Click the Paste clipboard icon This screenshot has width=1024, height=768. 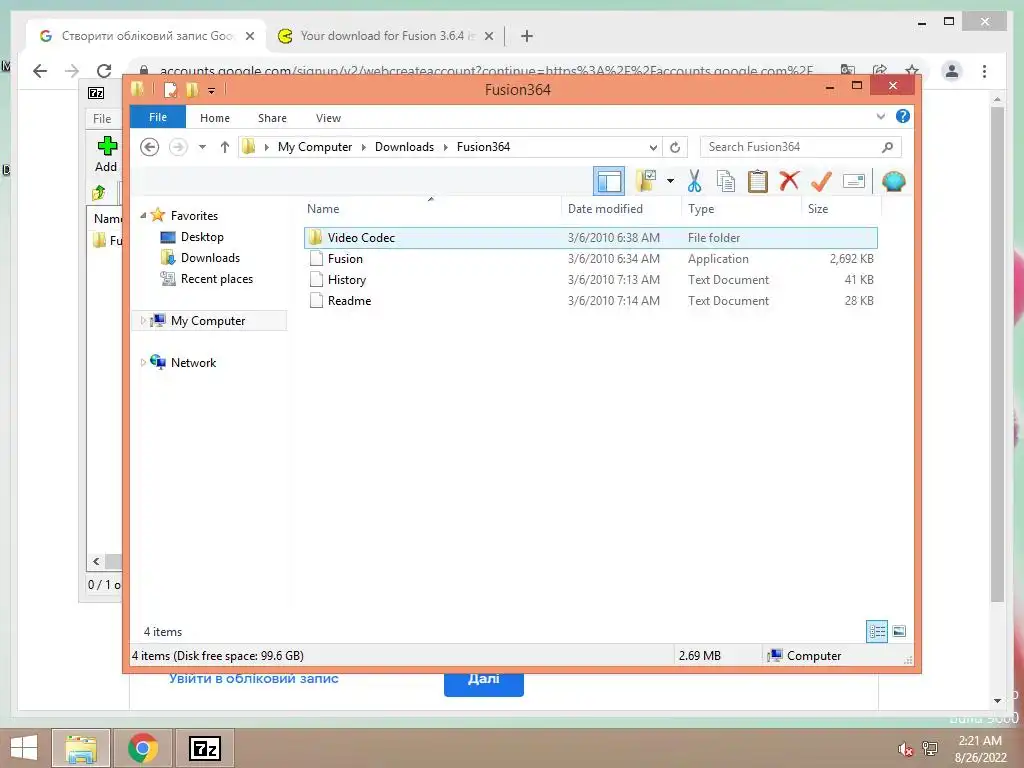(758, 181)
